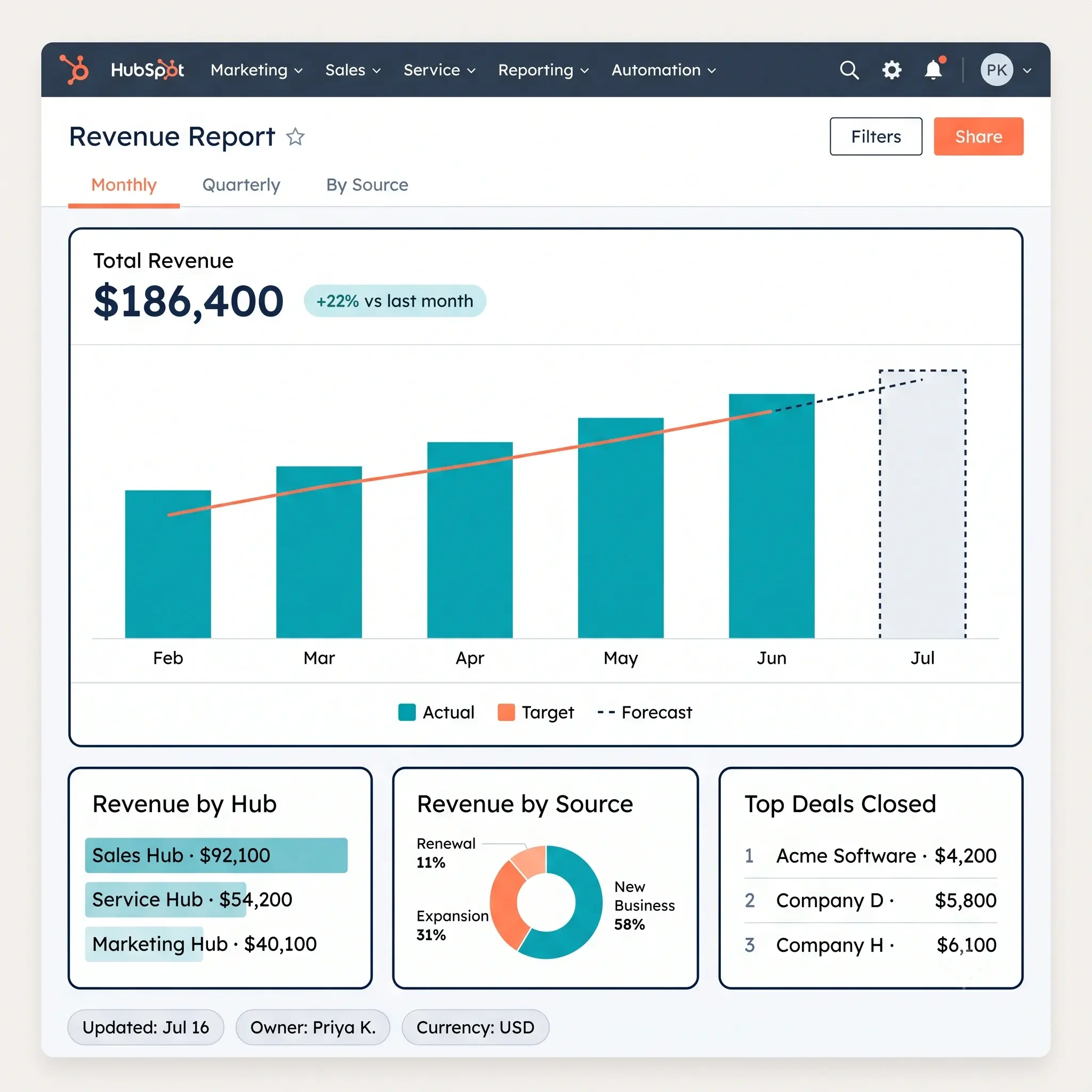Click the Jul axis label
The height and width of the screenshot is (1092, 1092).
(922, 658)
